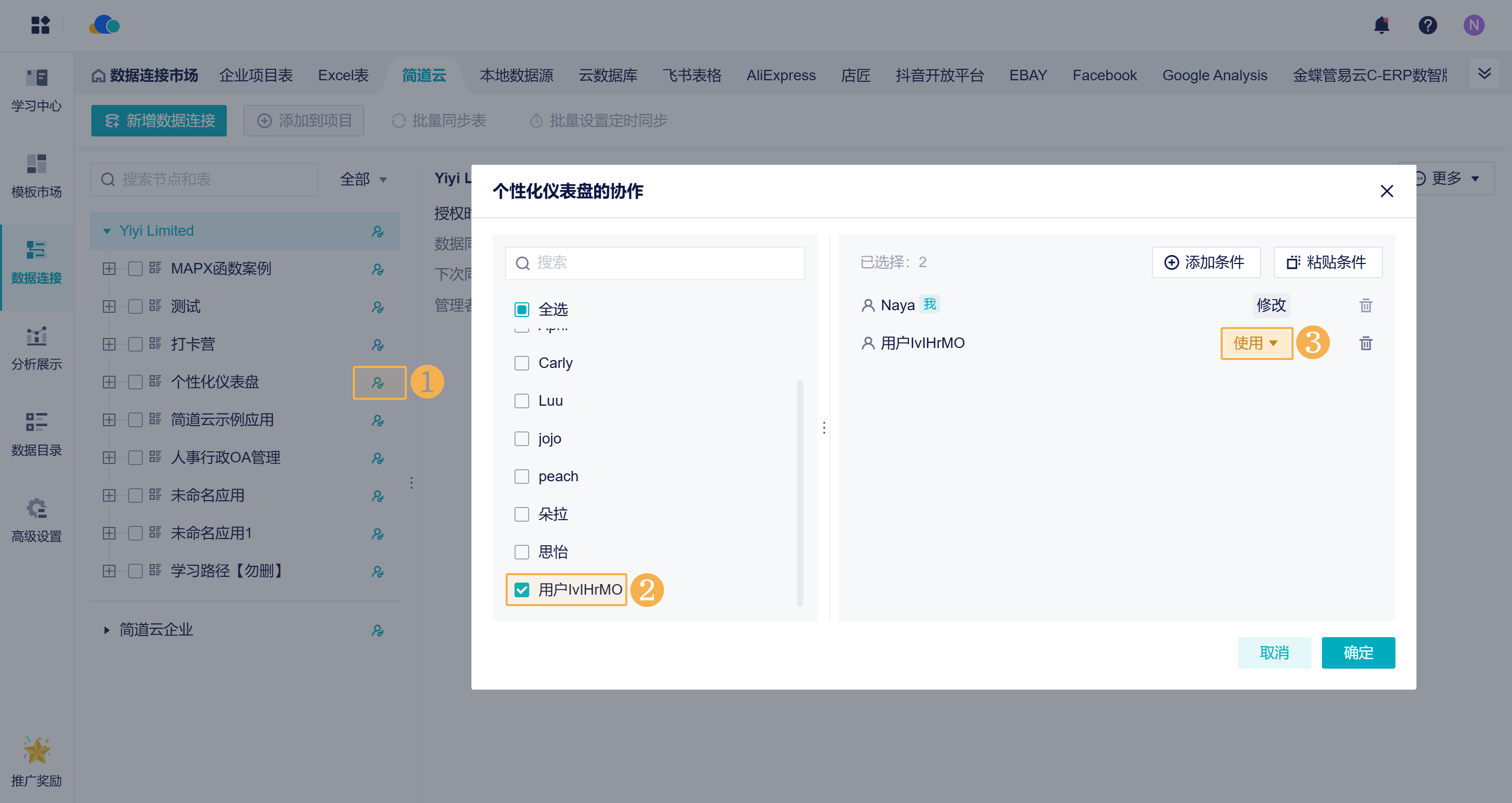Check the jojo checkbox

coord(521,438)
